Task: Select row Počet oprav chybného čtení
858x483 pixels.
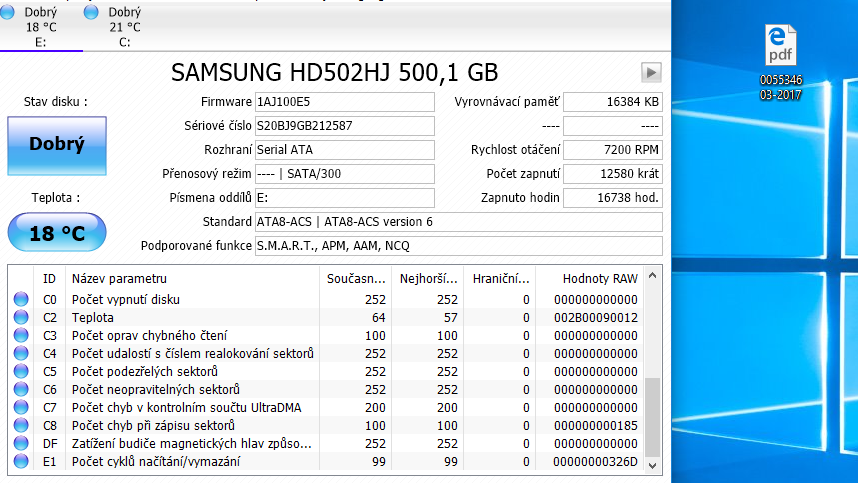Action: point(326,335)
